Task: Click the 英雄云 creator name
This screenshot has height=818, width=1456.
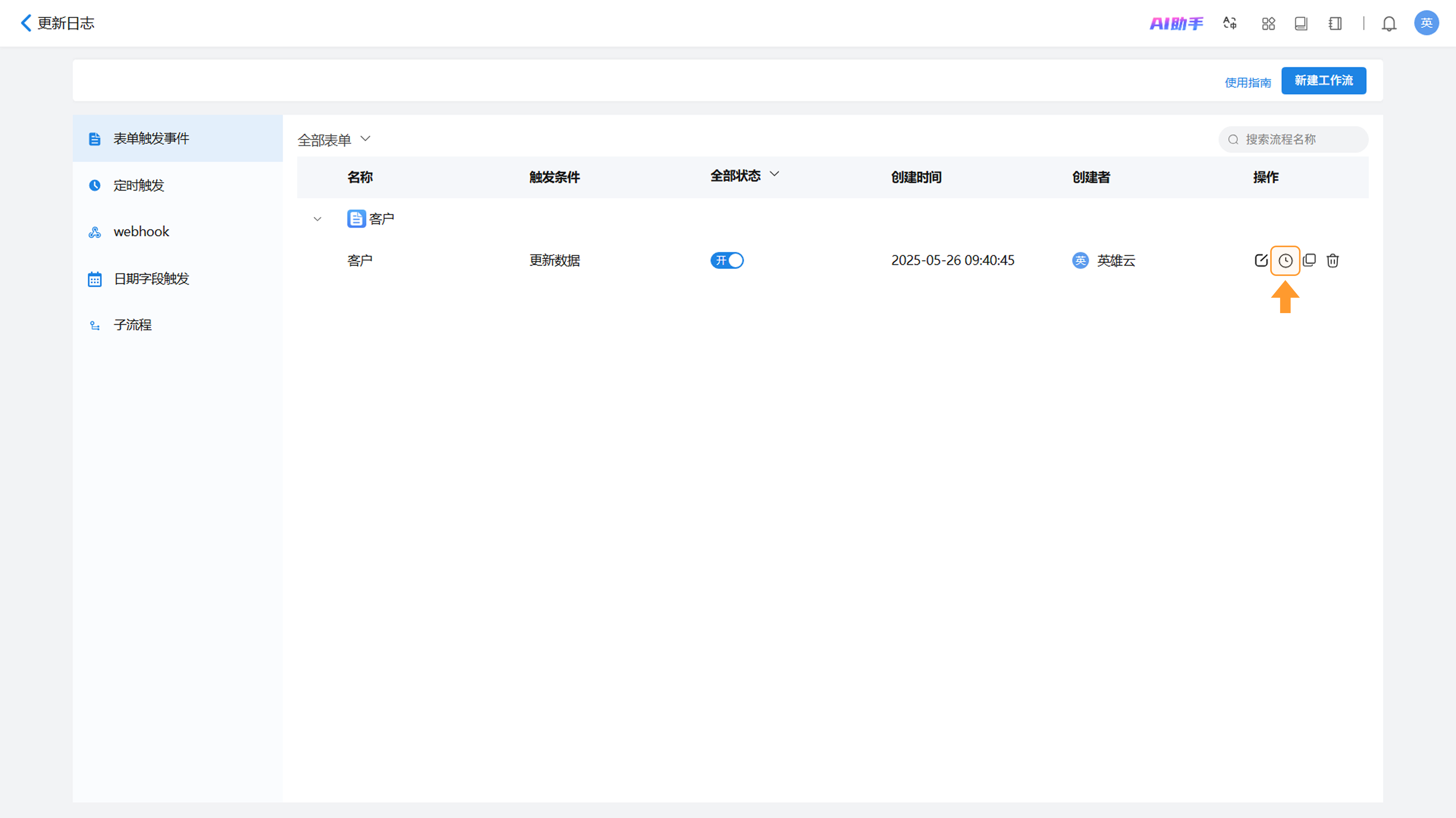Action: point(1116,260)
